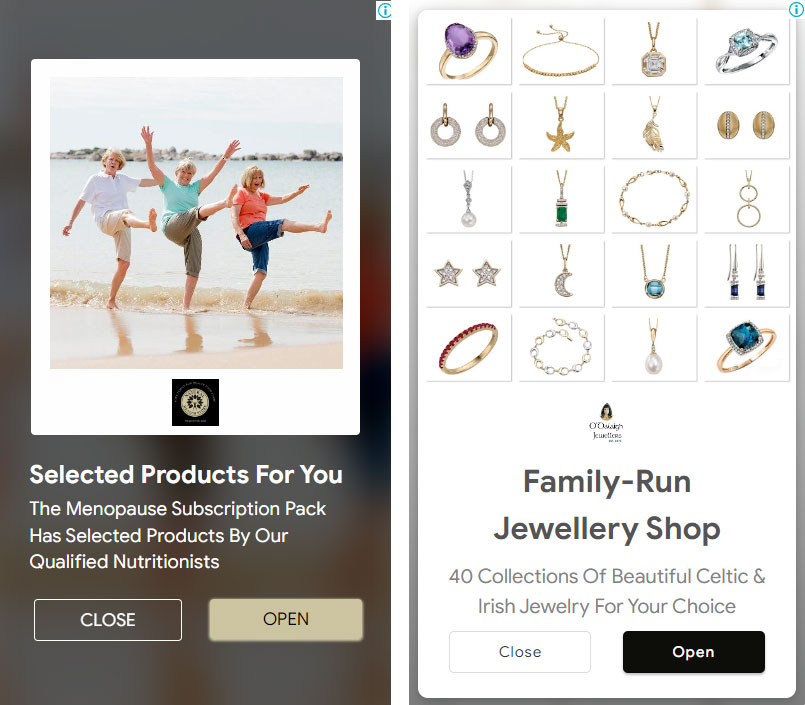Pick the gold feather pendant thumbnail

654,125
